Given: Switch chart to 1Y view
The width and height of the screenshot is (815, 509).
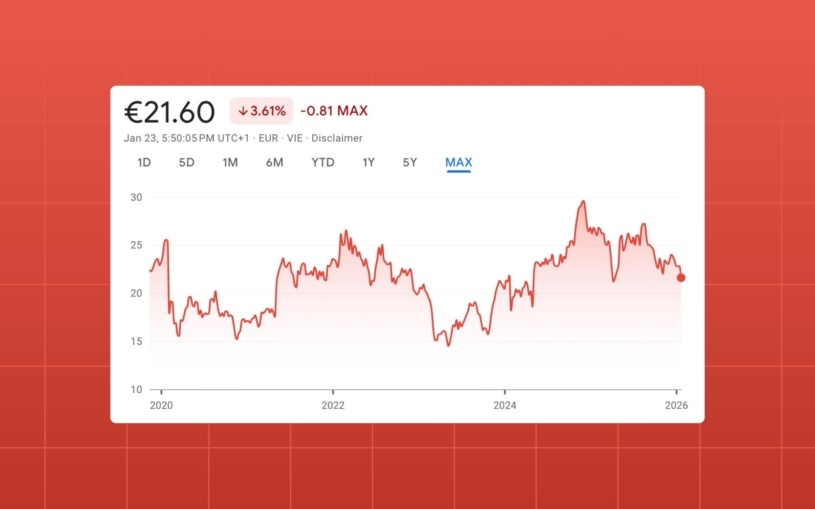Looking at the screenshot, I should click(369, 163).
